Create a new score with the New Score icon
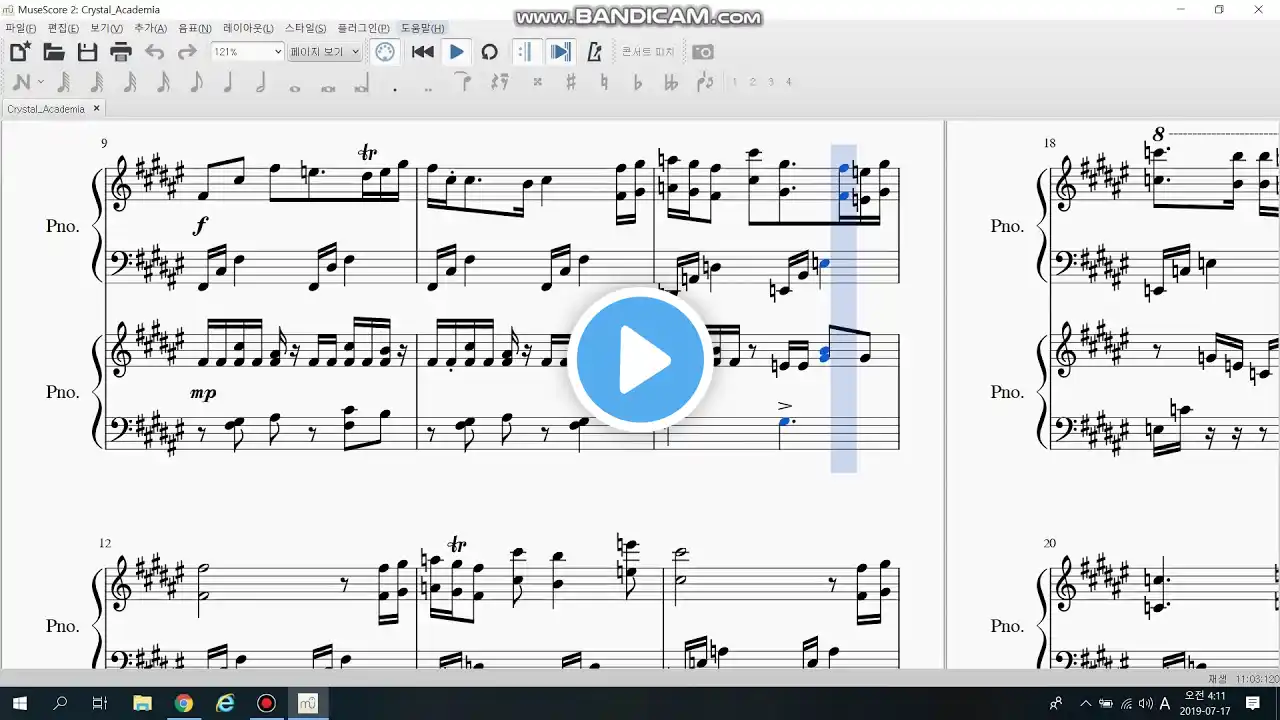This screenshot has width=1280, height=720. point(20,52)
